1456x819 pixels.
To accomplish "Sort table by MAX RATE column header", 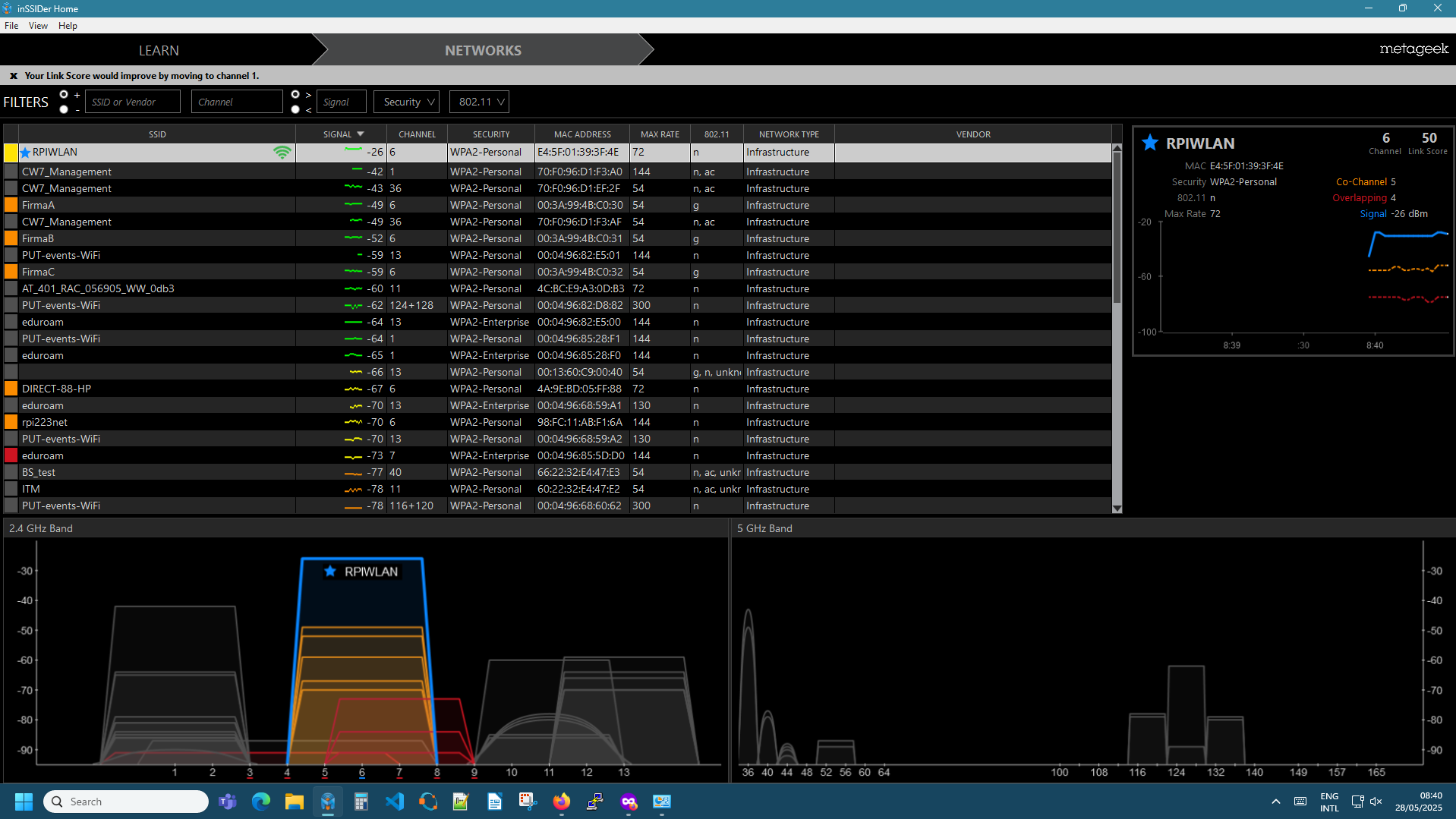I will pyautogui.click(x=660, y=134).
